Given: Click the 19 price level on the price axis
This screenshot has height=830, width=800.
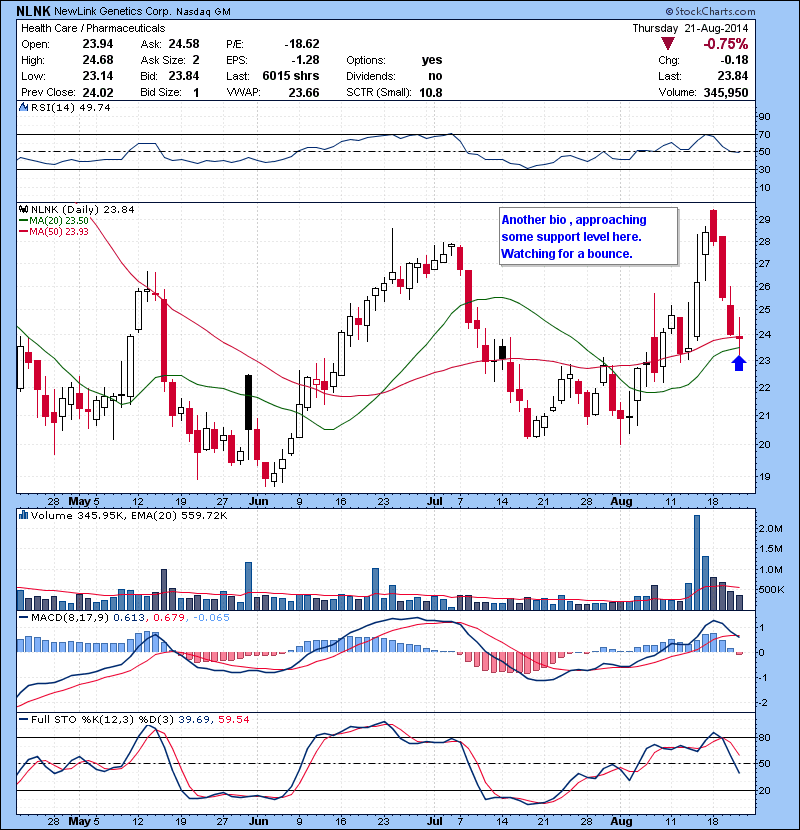Looking at the screenshot, I should (x=764, y=476).
